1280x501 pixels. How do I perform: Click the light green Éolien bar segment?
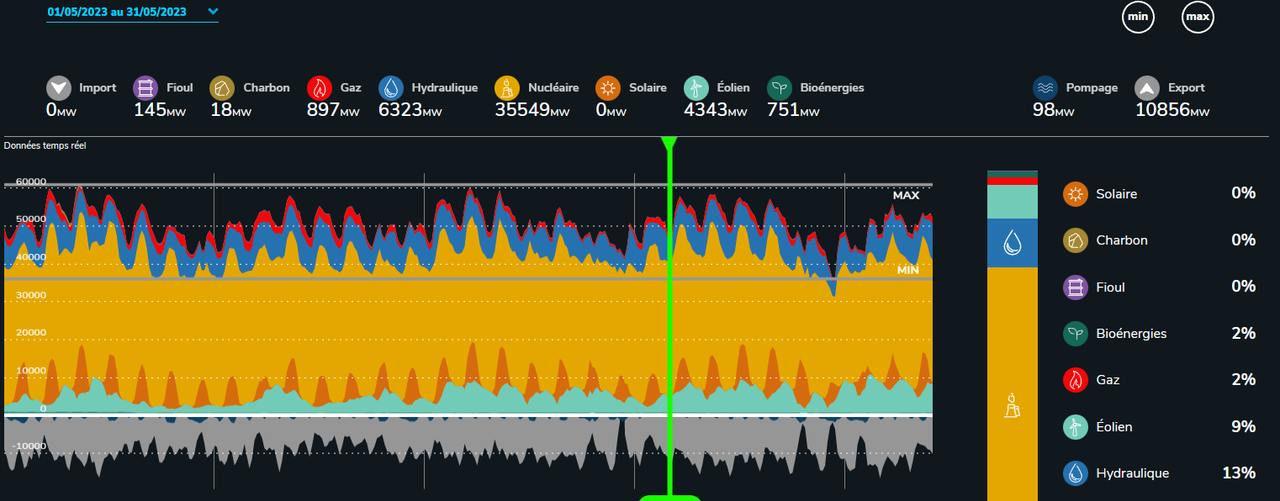coord(1012,203)
